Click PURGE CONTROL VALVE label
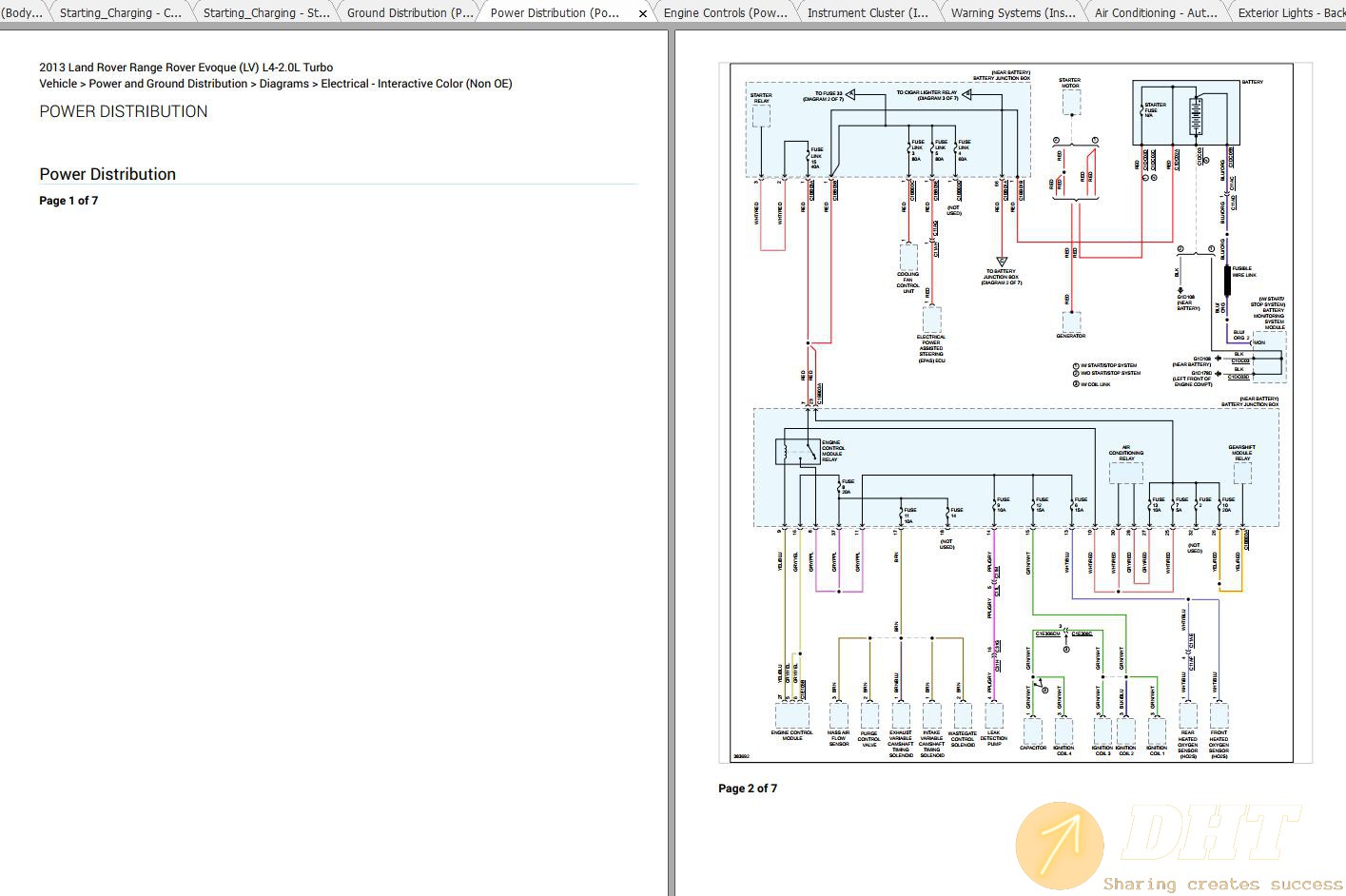 (x=869, y=739)
